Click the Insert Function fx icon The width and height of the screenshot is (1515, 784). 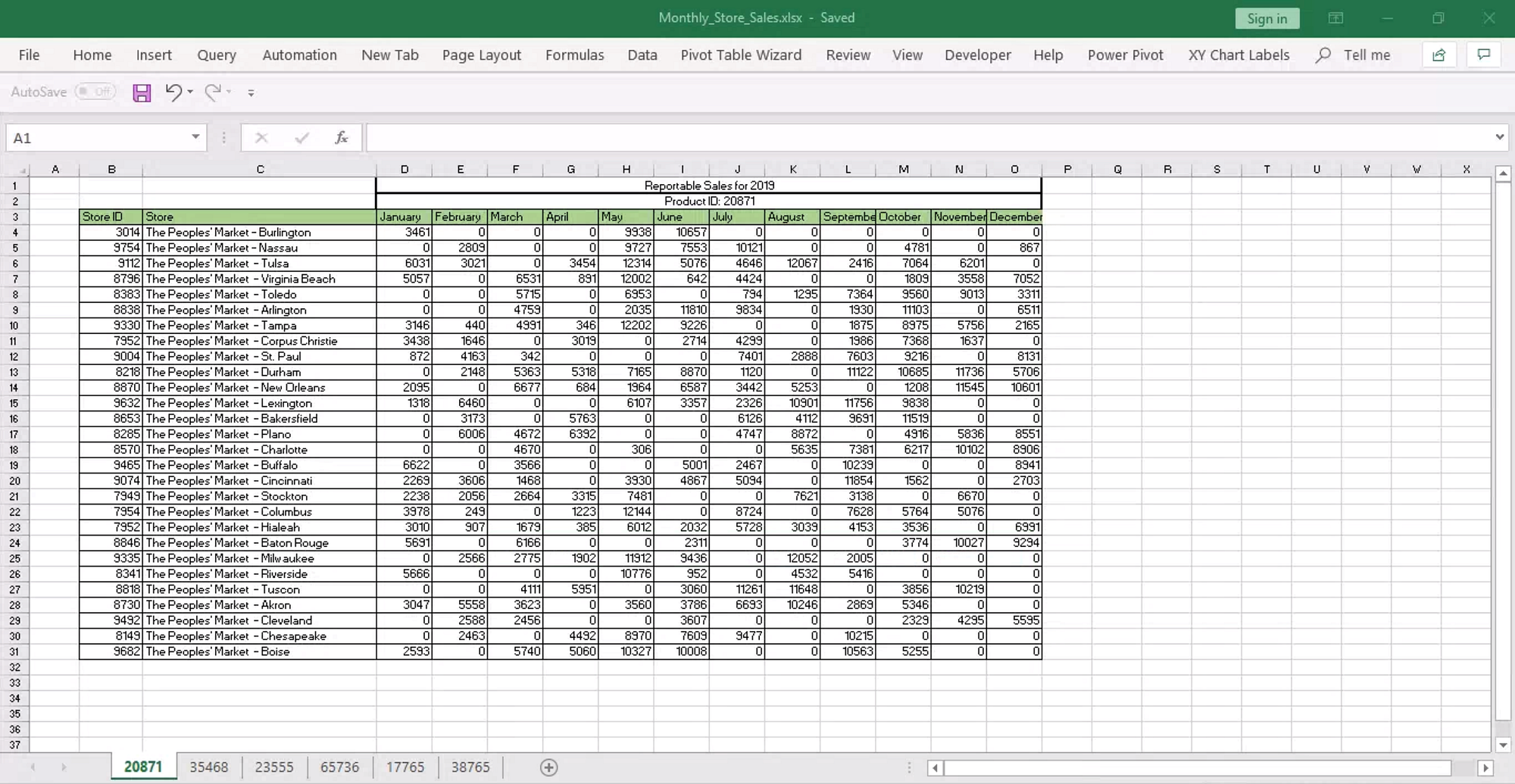340,137
